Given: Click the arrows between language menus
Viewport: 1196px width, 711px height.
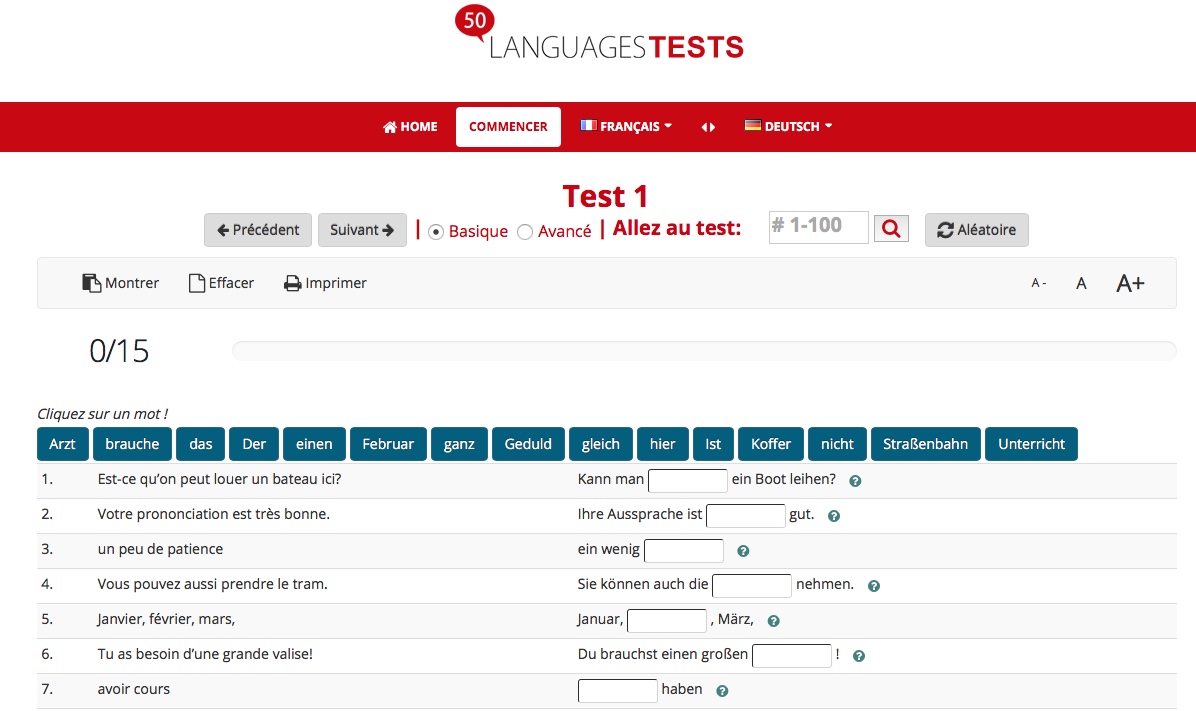Looking at the screenshot, I should 708,126.
